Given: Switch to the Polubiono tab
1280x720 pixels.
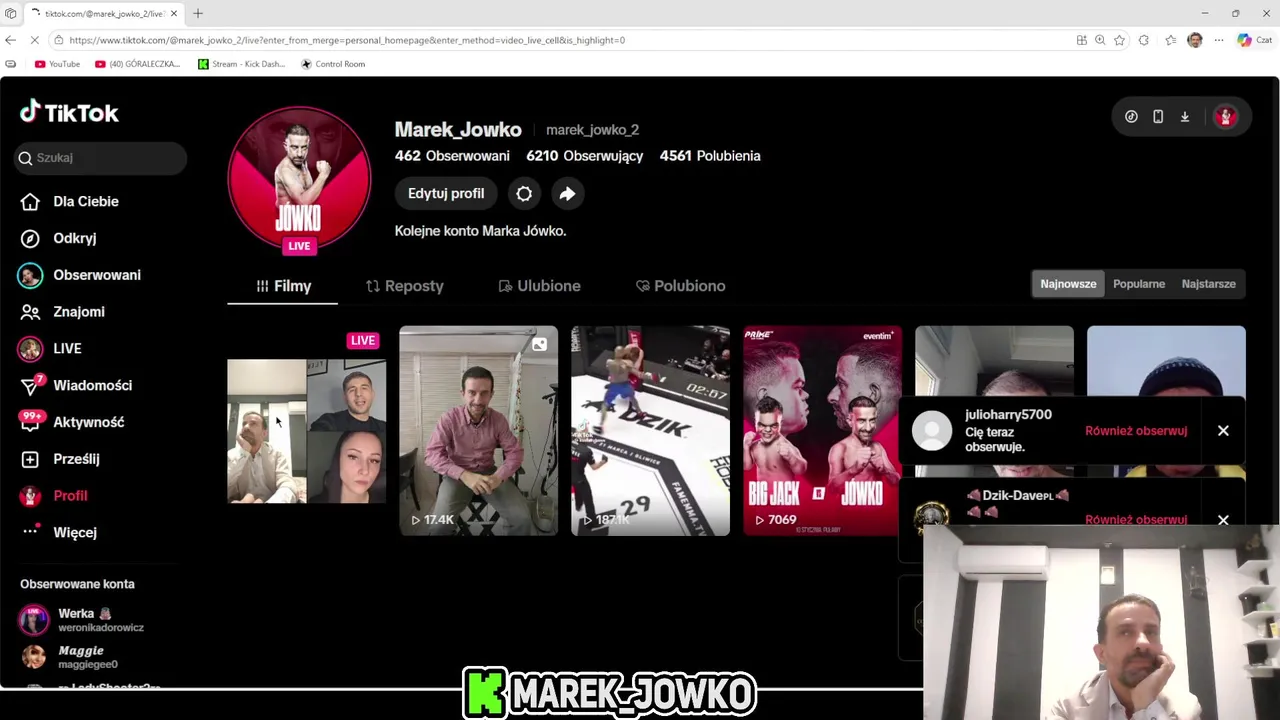Looking at the screenshot, I should pyautogui.click(x=680, y=286).
